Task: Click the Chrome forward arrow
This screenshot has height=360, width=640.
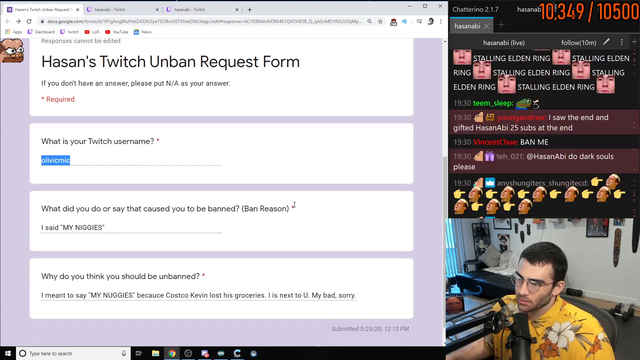Action: [x=18, y=21]
